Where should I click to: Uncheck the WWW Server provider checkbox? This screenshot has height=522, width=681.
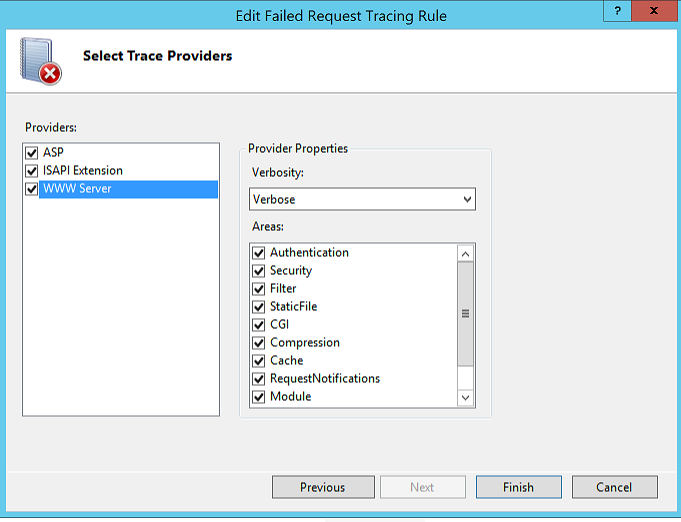[32, 189]
